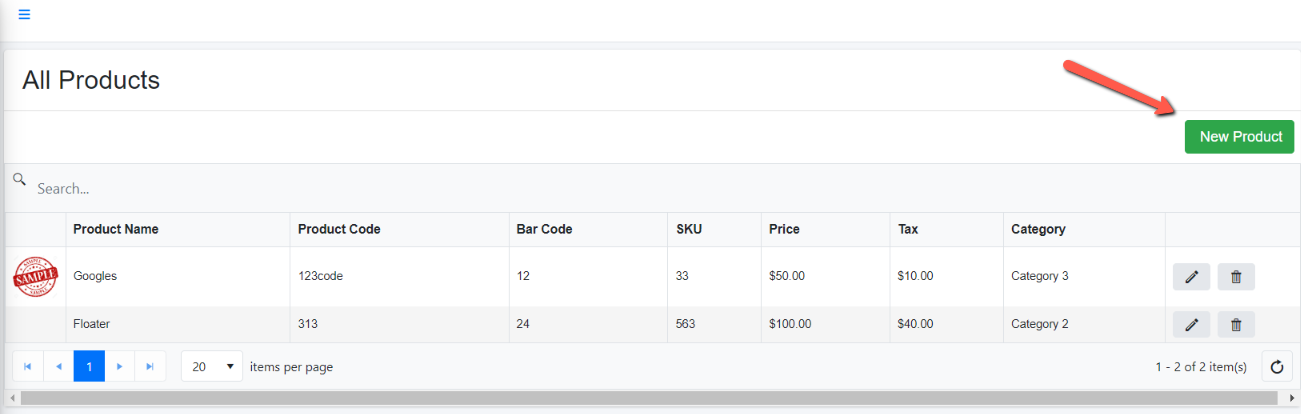Delete the Googles product with trash icon

click(x=1236, y=277)
